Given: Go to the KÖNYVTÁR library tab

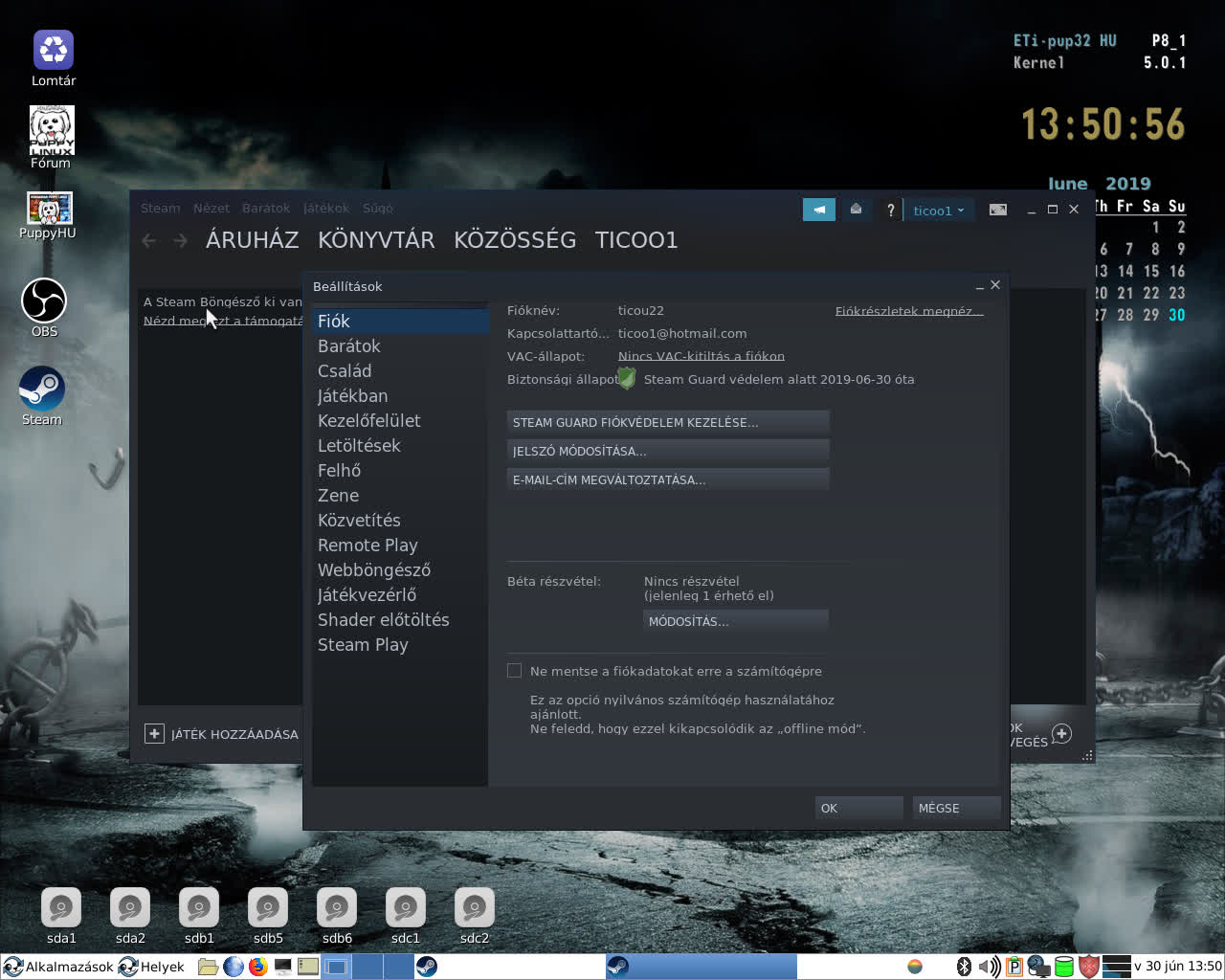Looking at the screenshot, I should (x=376, y=240).
